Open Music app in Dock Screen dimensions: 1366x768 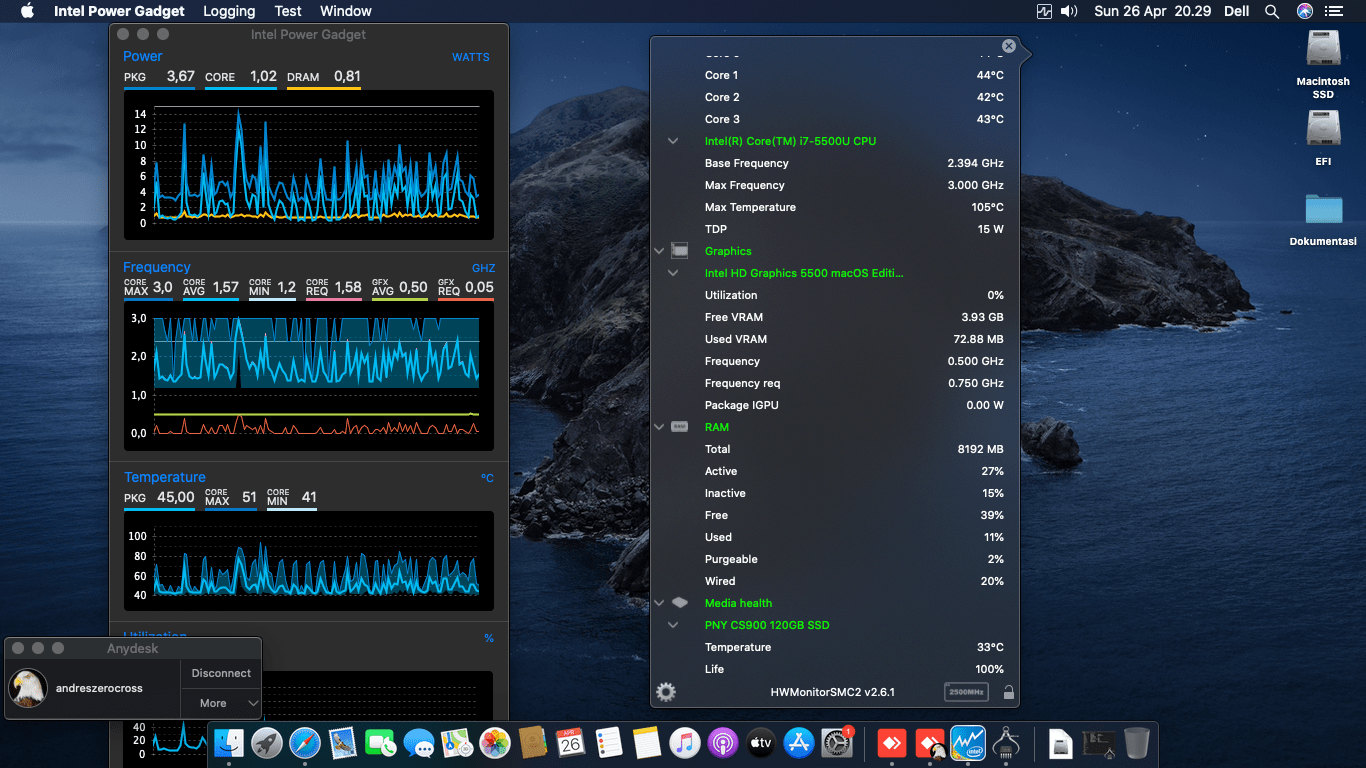point(684,742)
